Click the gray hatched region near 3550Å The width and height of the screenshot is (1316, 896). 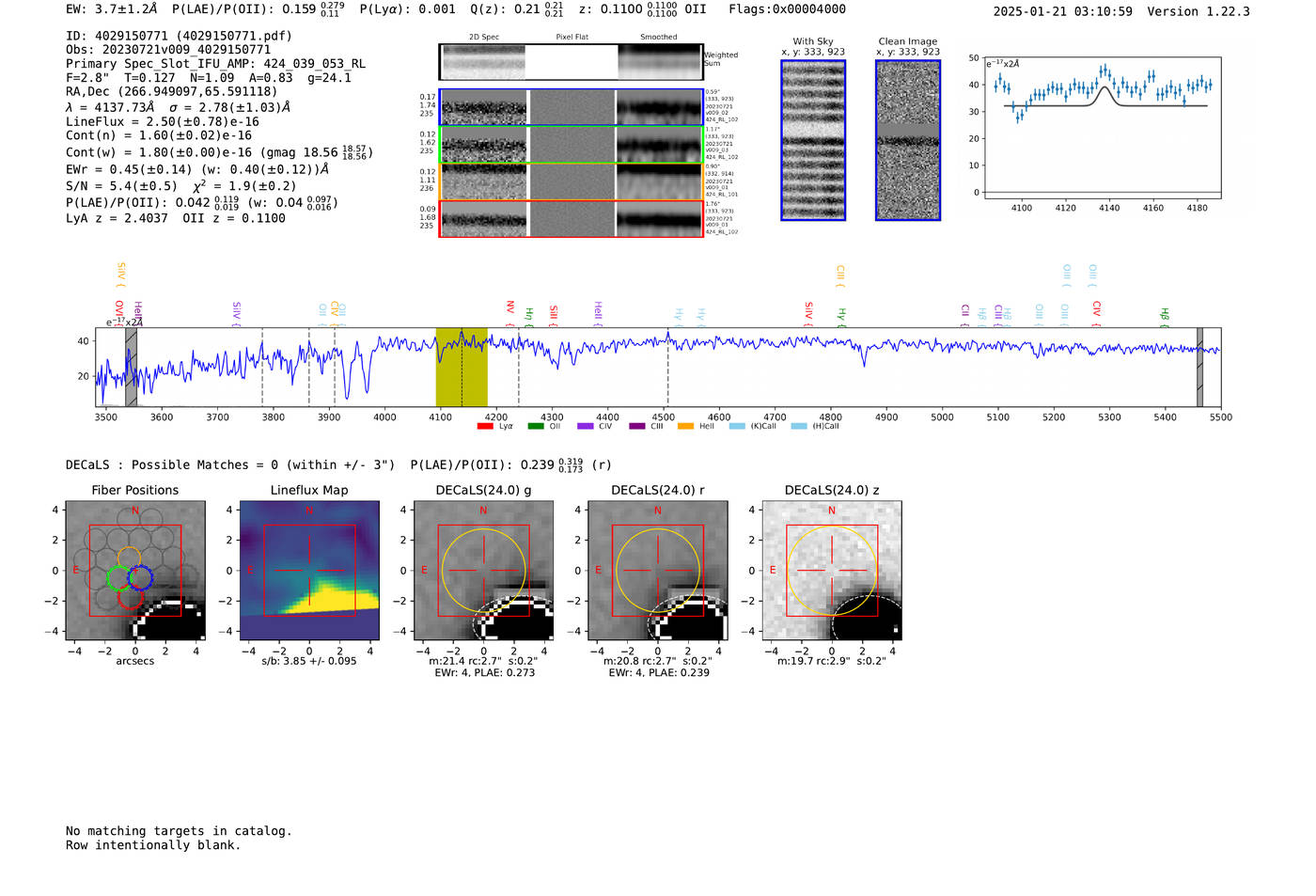[132, 367]
